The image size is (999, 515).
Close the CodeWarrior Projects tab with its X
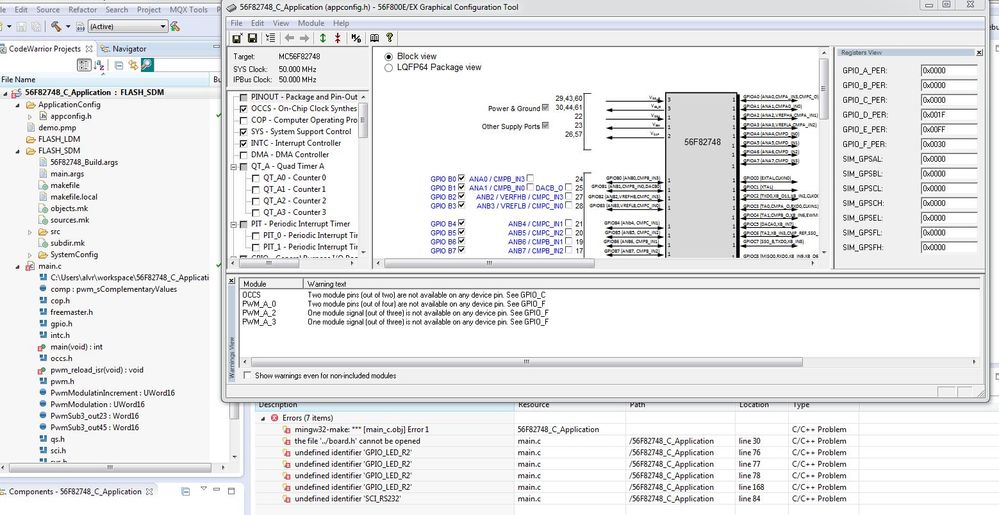89,48
